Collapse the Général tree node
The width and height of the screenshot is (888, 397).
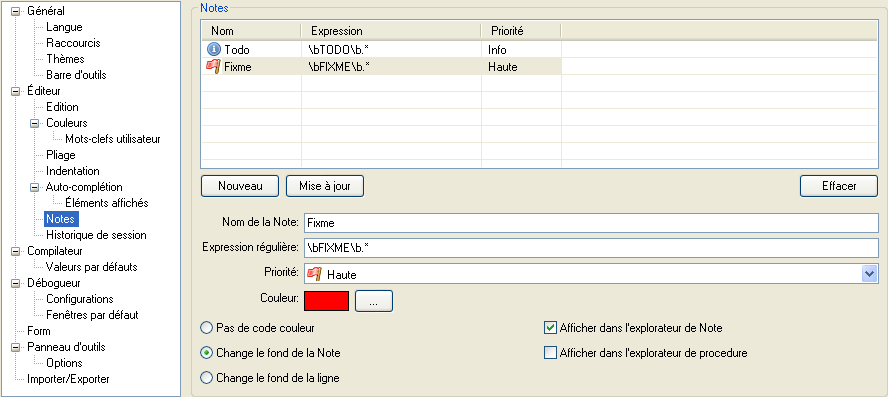(x=15, y=11)
